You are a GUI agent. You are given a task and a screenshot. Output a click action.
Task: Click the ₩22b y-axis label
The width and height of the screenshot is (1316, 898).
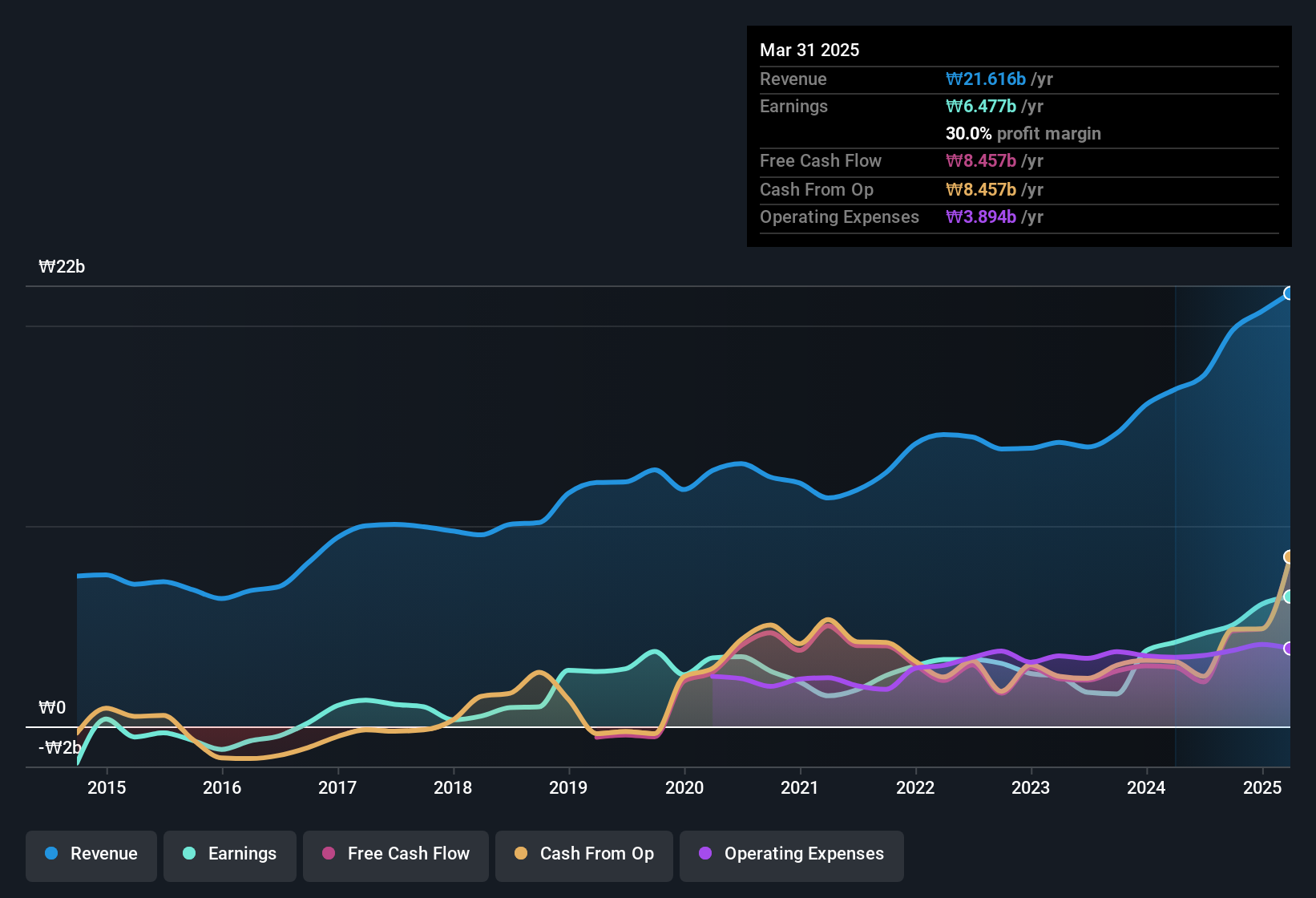(x=62, y=267)
